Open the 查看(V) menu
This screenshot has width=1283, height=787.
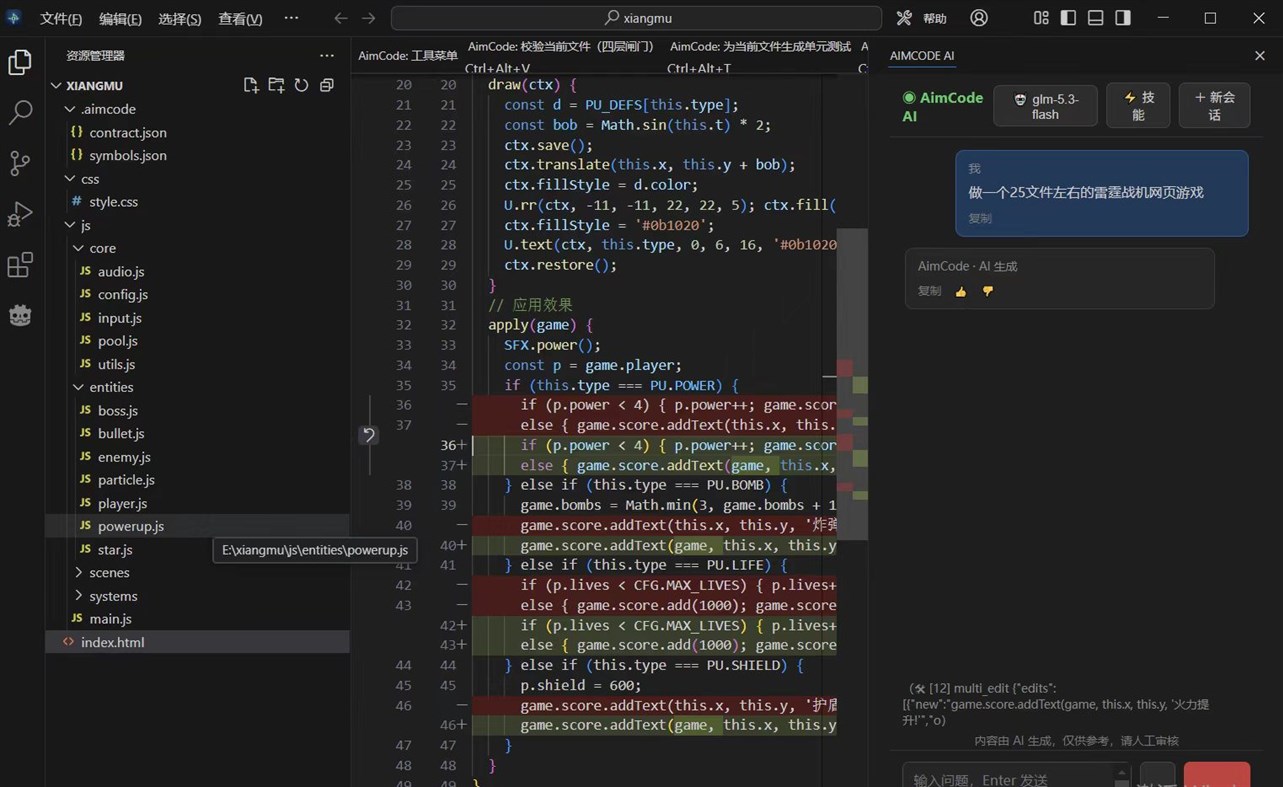point(240,19)
